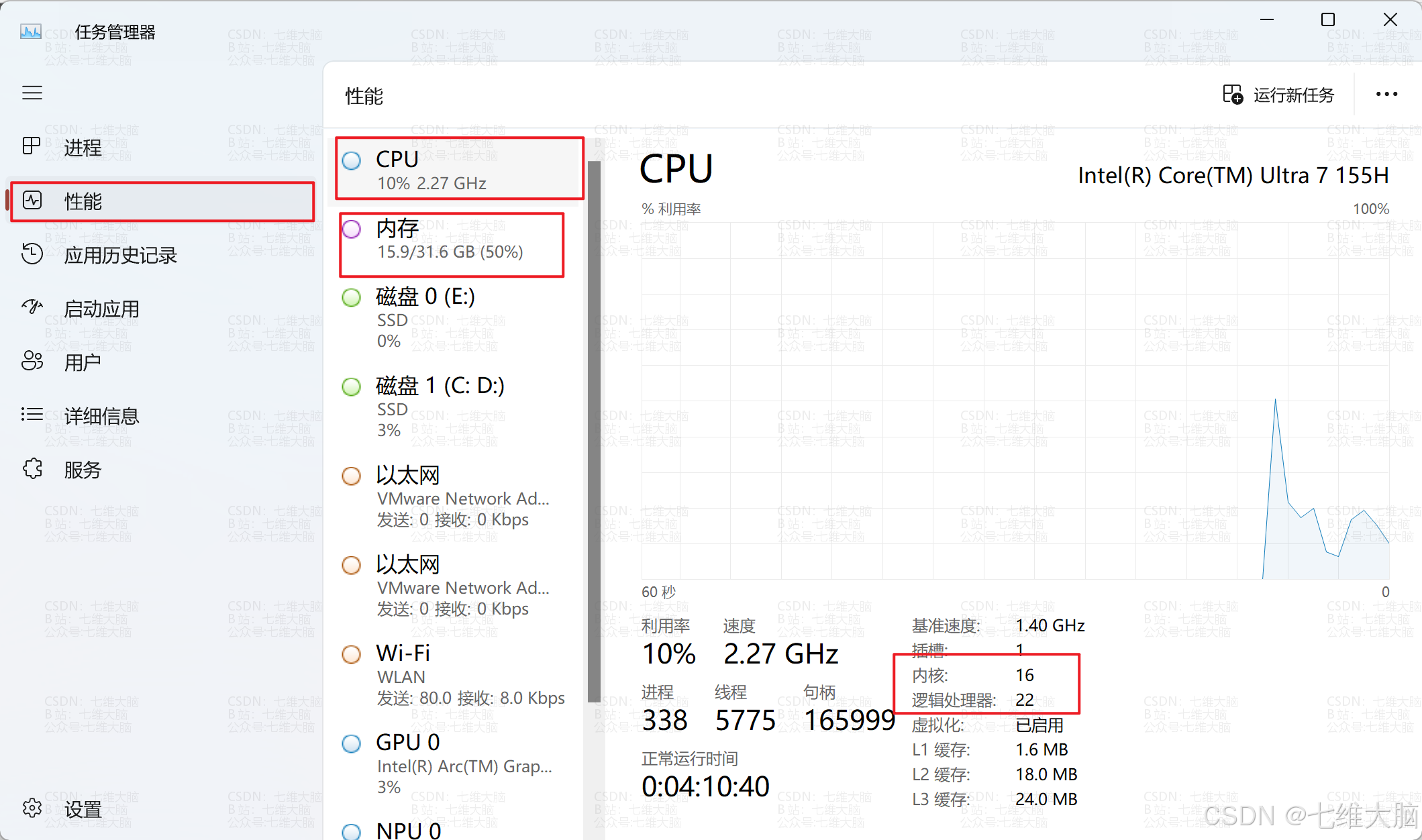Open the three-dot more options menu
1422x840 pixels.
pos(1386,95)
